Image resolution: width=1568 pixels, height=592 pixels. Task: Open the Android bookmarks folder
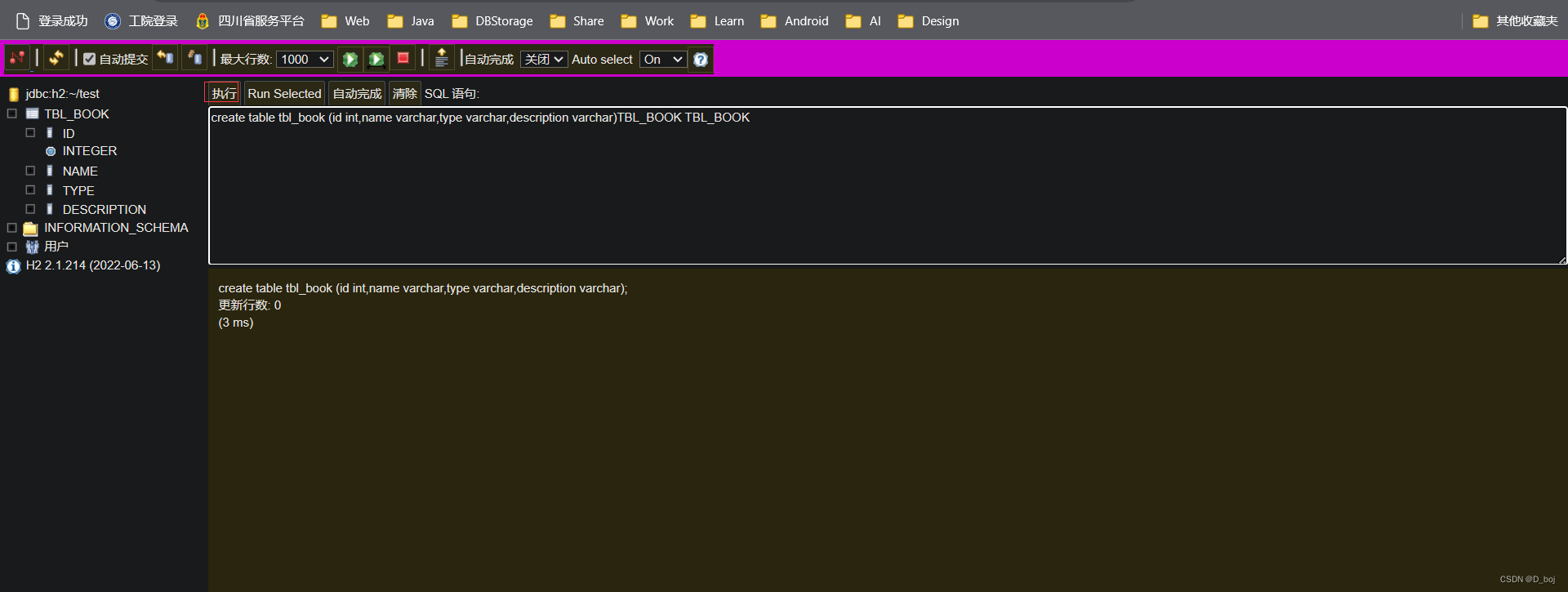click(x=795, y=21)
